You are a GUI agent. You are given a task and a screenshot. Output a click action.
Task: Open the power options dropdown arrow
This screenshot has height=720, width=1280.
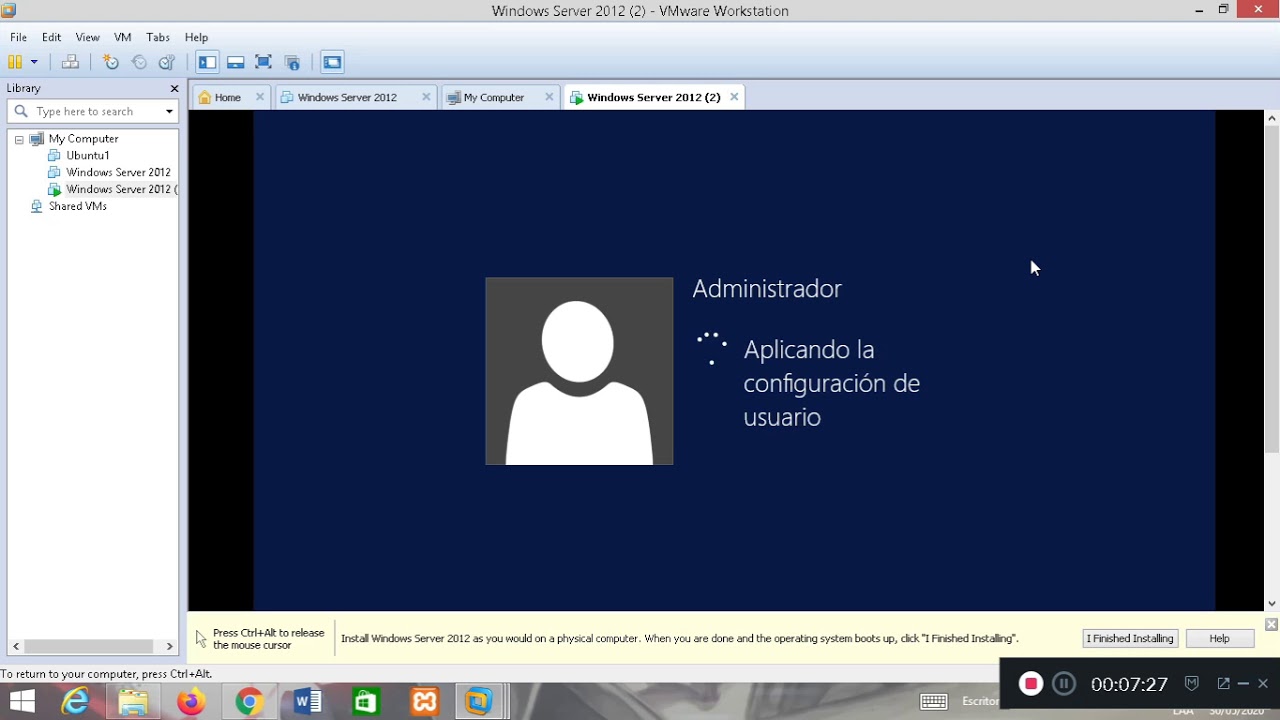pos(34,62)
